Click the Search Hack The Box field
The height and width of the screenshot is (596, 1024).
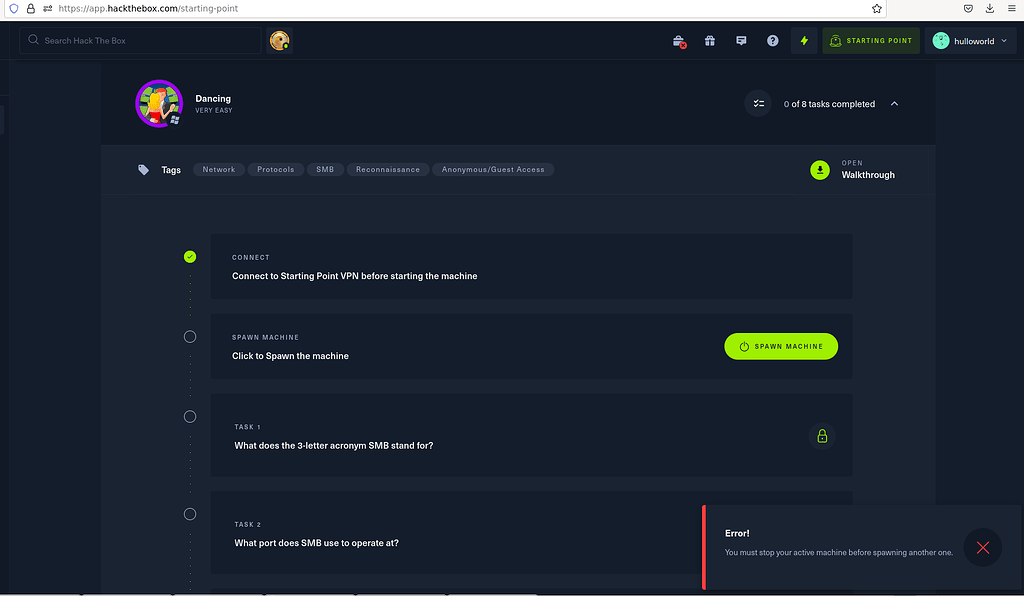pyautogui.click(x=140, y=40)
